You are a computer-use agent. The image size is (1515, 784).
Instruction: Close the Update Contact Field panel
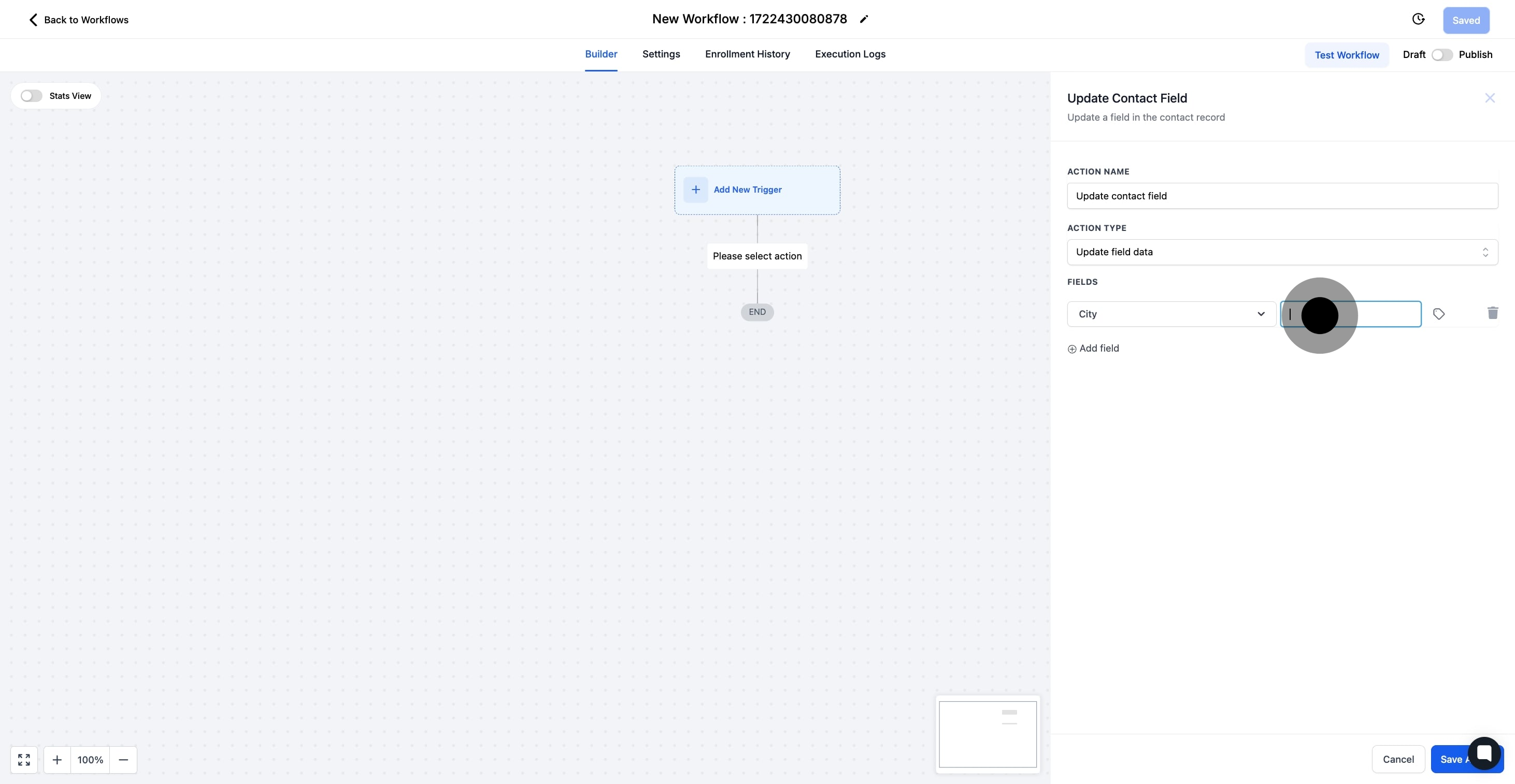tap(1489, 98)
